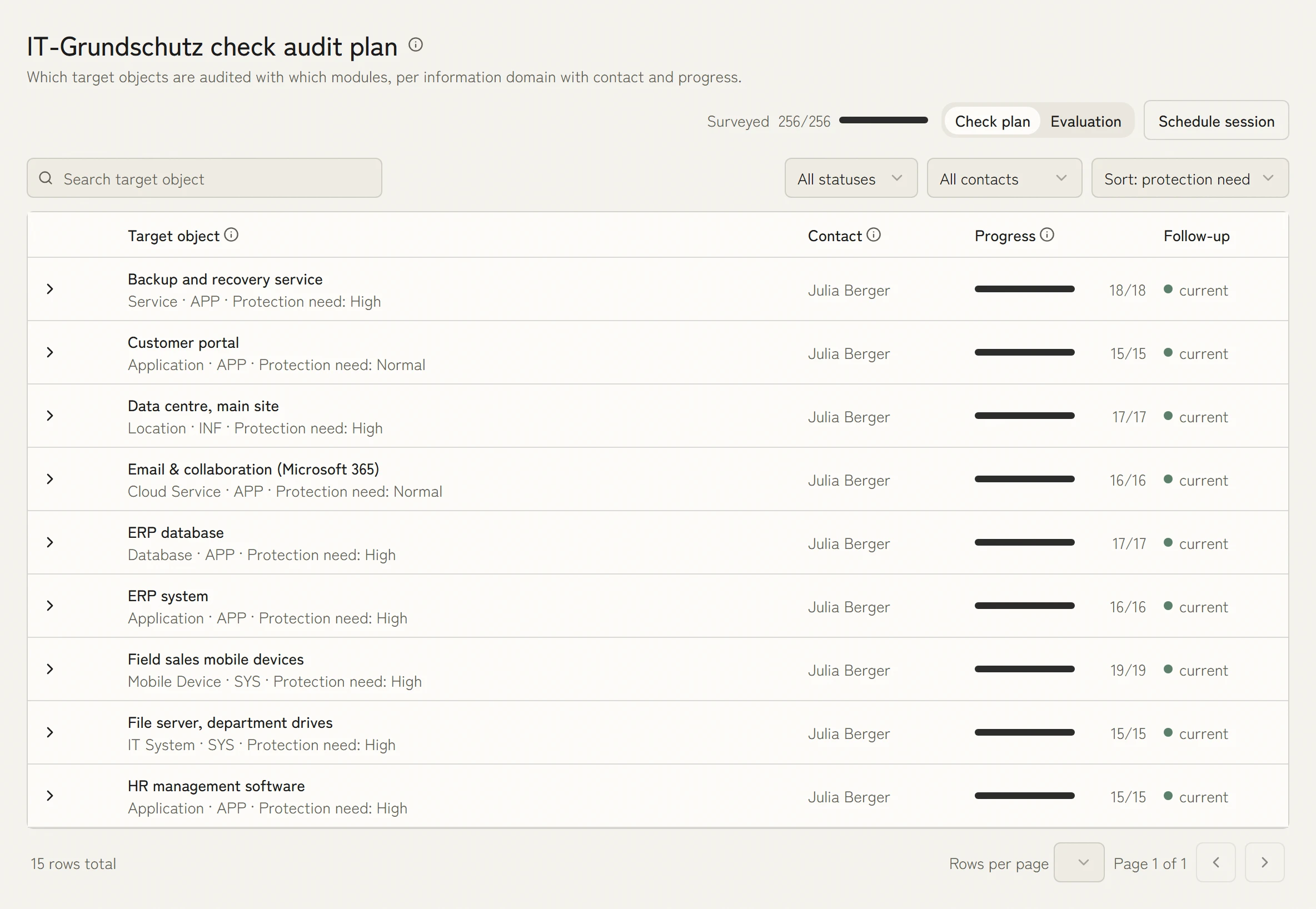Screen dimensions: 1316x909
Task: Click the Contact column header text
Action: (x=835, y=236)
